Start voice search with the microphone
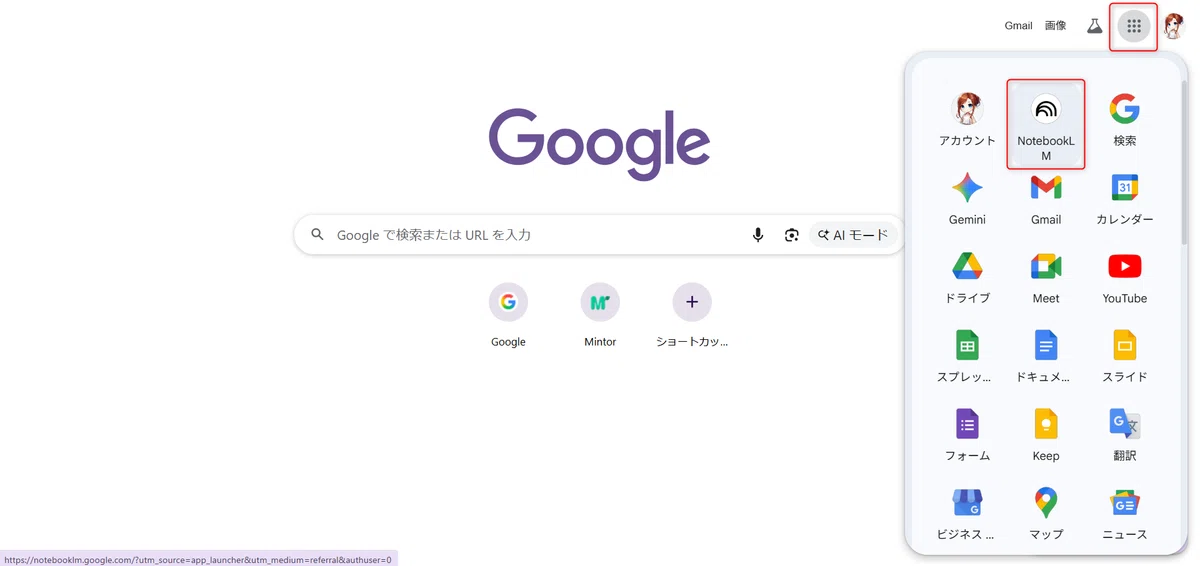The image size is (1200, 566). coord(758,235)
